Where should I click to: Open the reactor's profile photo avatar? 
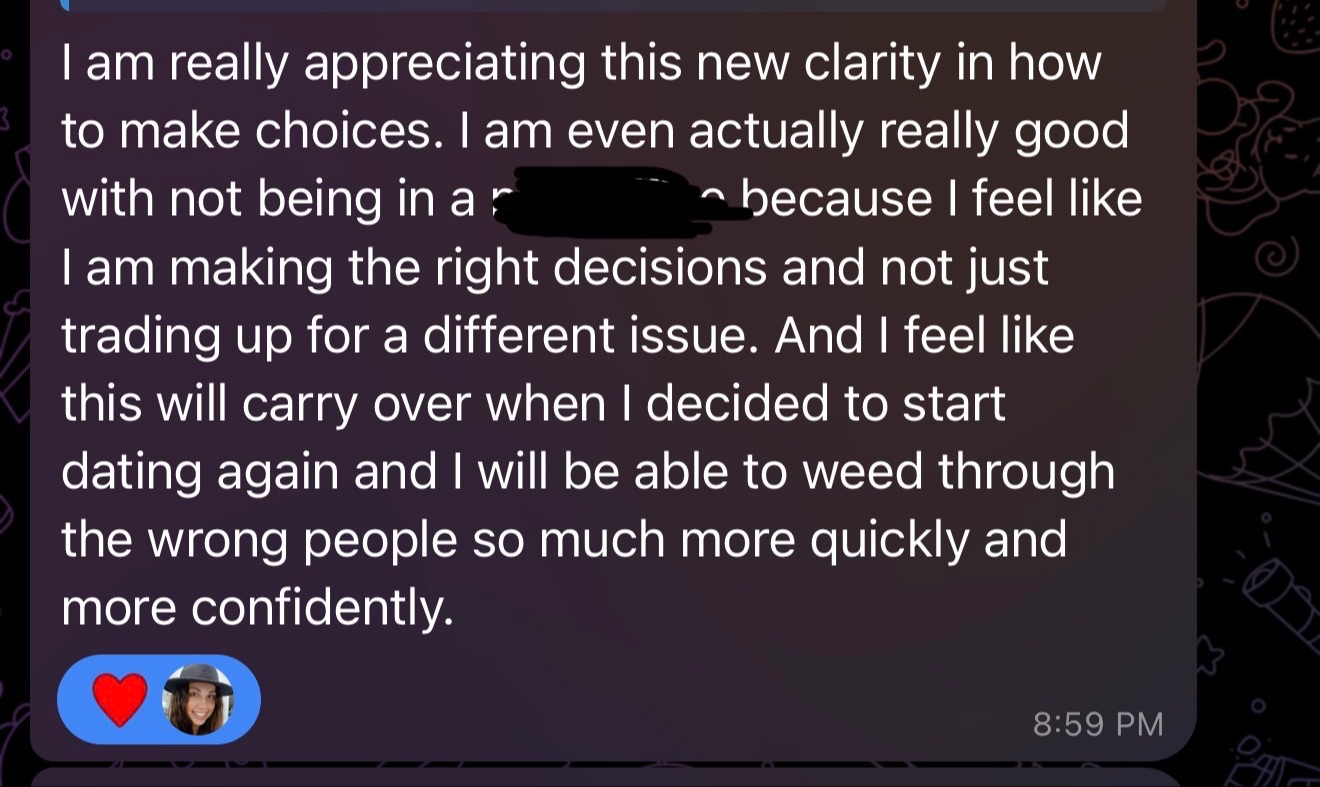point(198,700)
